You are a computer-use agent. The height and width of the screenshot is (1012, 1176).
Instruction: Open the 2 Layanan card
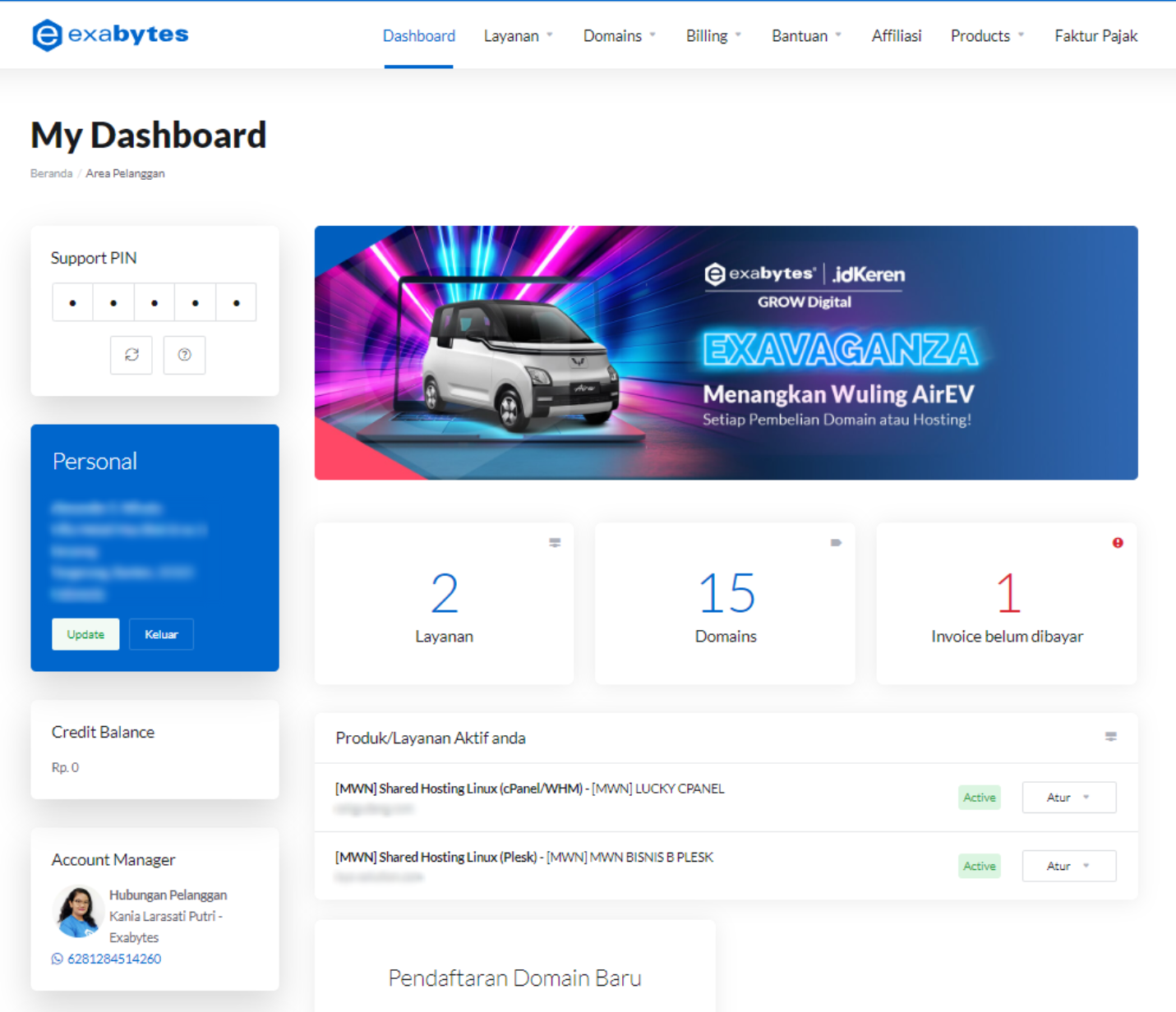[444, 604]
